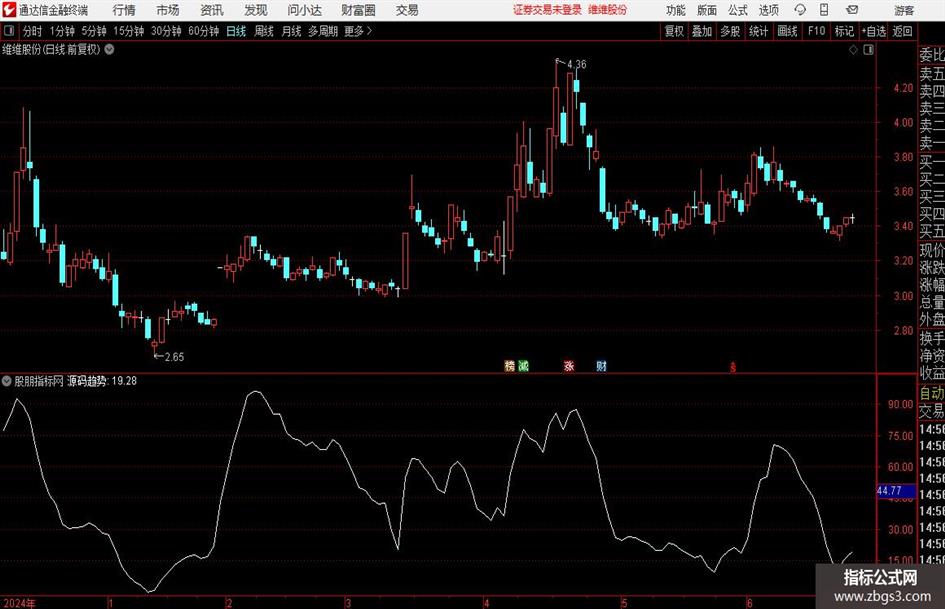Open the 公式 formula menu

coord(738,10)
